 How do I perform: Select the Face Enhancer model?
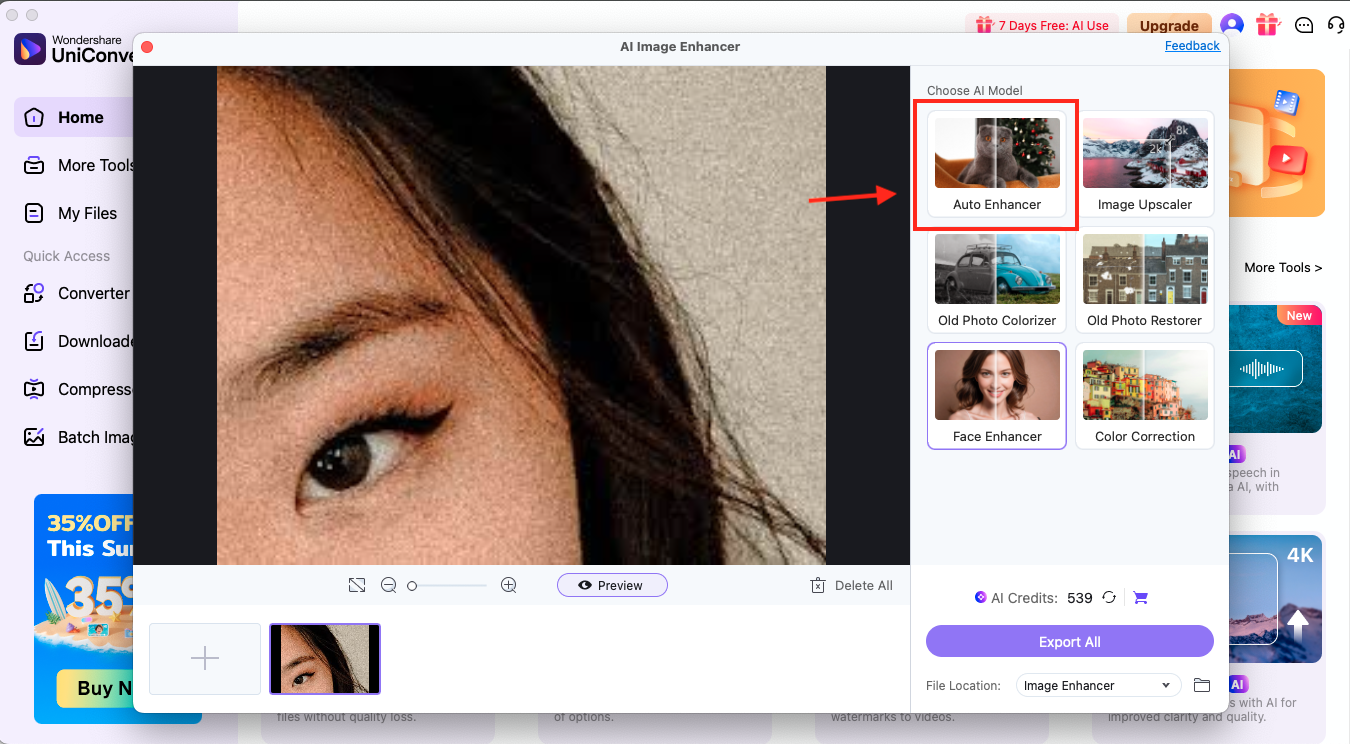(997, 396)
